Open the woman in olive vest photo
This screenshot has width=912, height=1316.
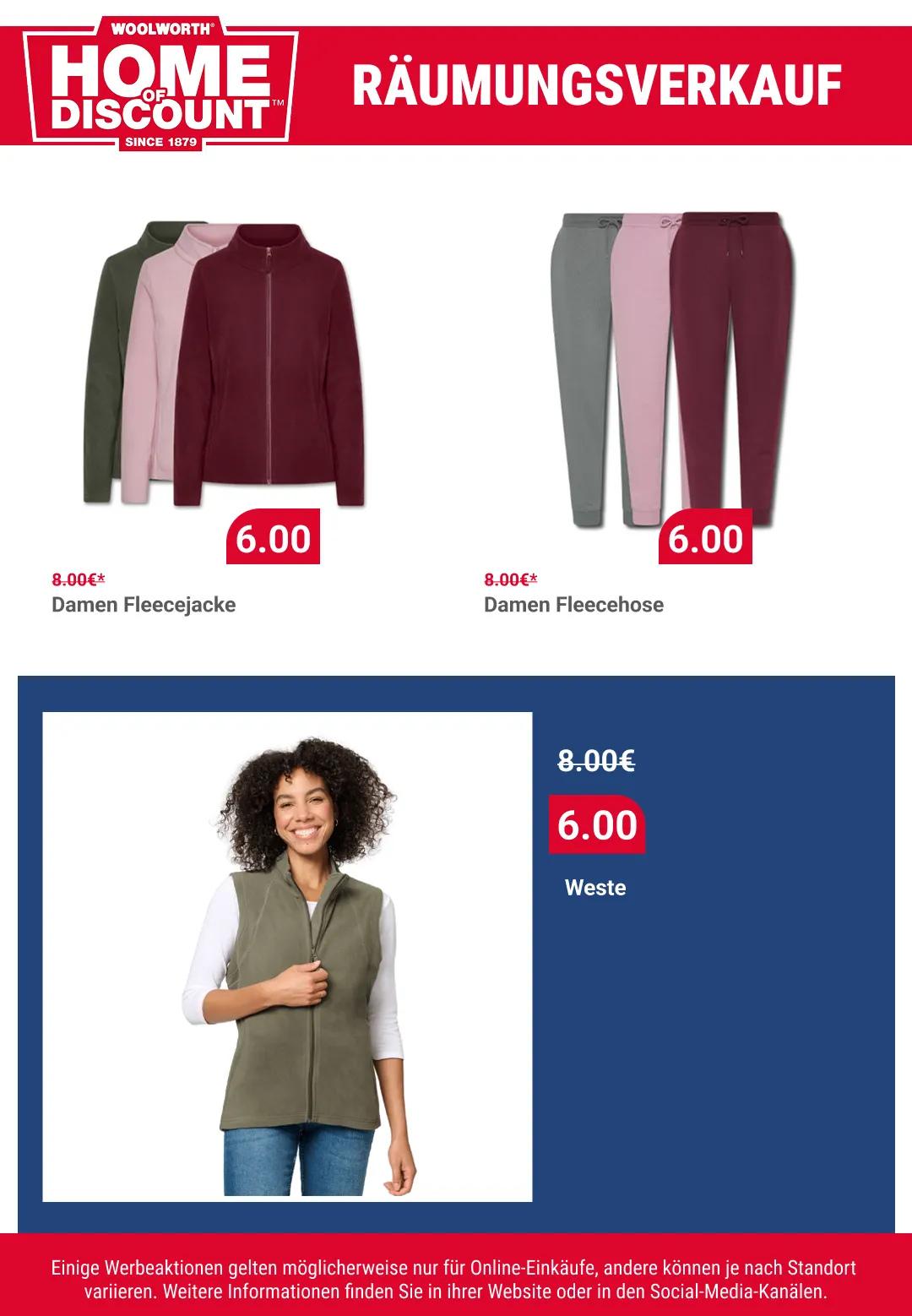pos(287,956)
